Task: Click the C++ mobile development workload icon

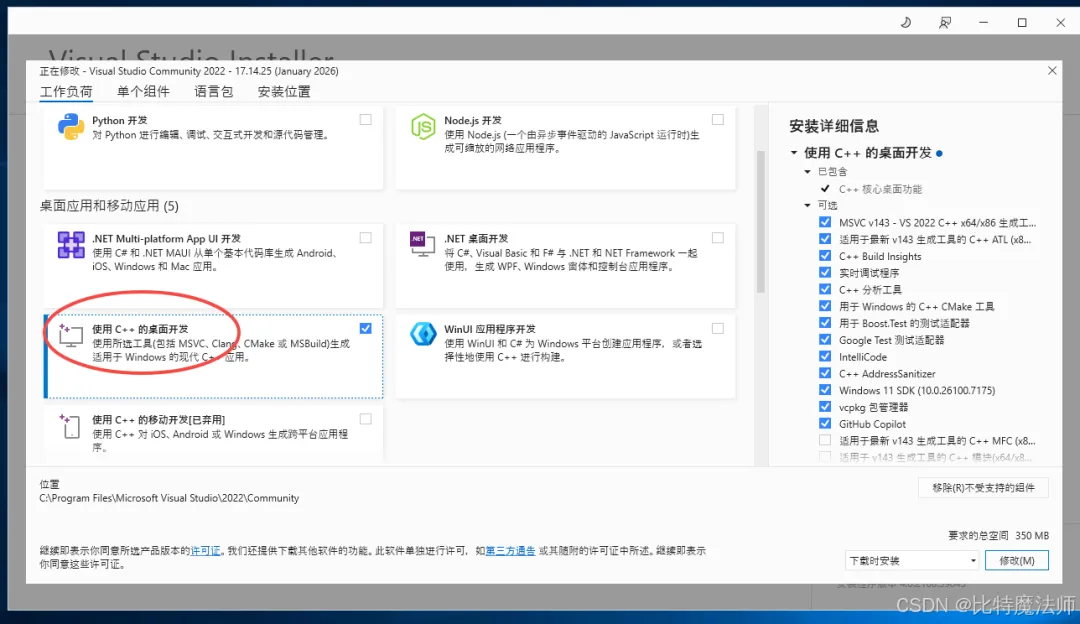Action: (71, 426)
